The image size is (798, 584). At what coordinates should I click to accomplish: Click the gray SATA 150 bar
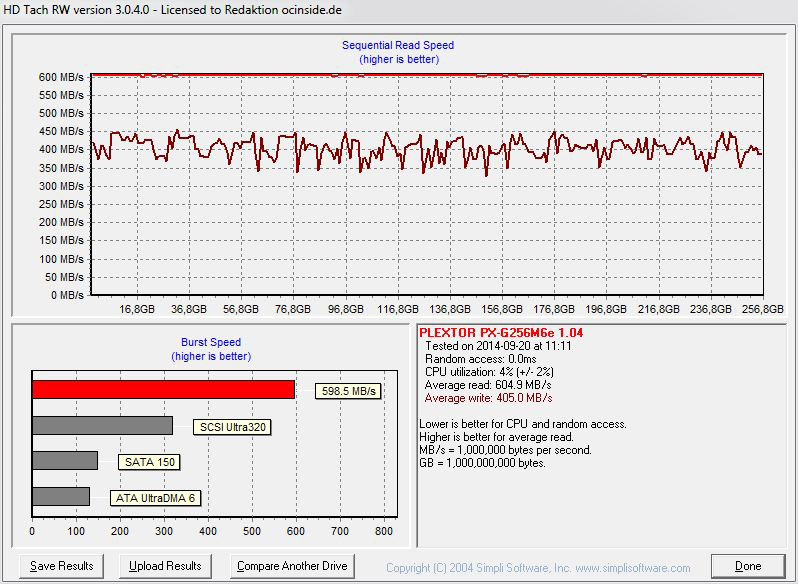point(65,460)
